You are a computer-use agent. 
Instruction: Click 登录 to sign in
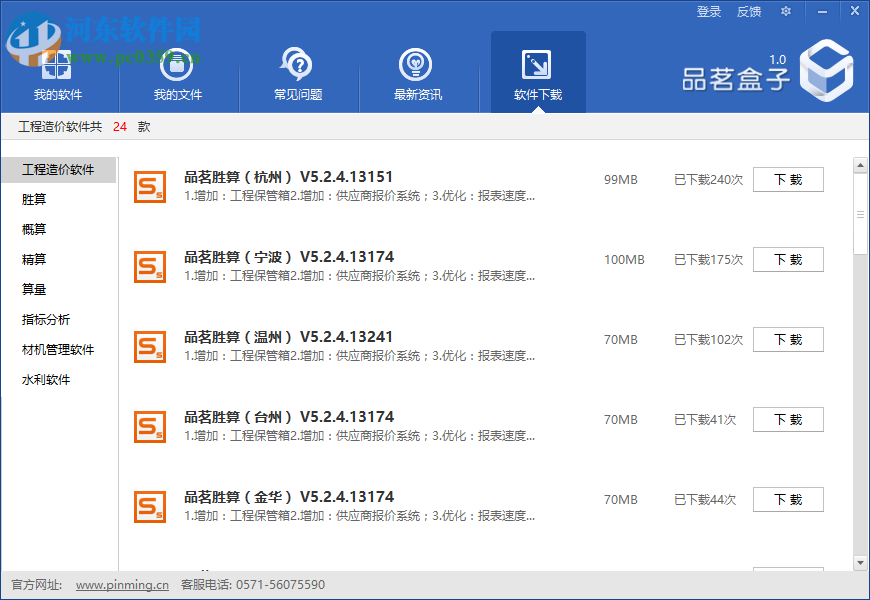coord(708,11)
